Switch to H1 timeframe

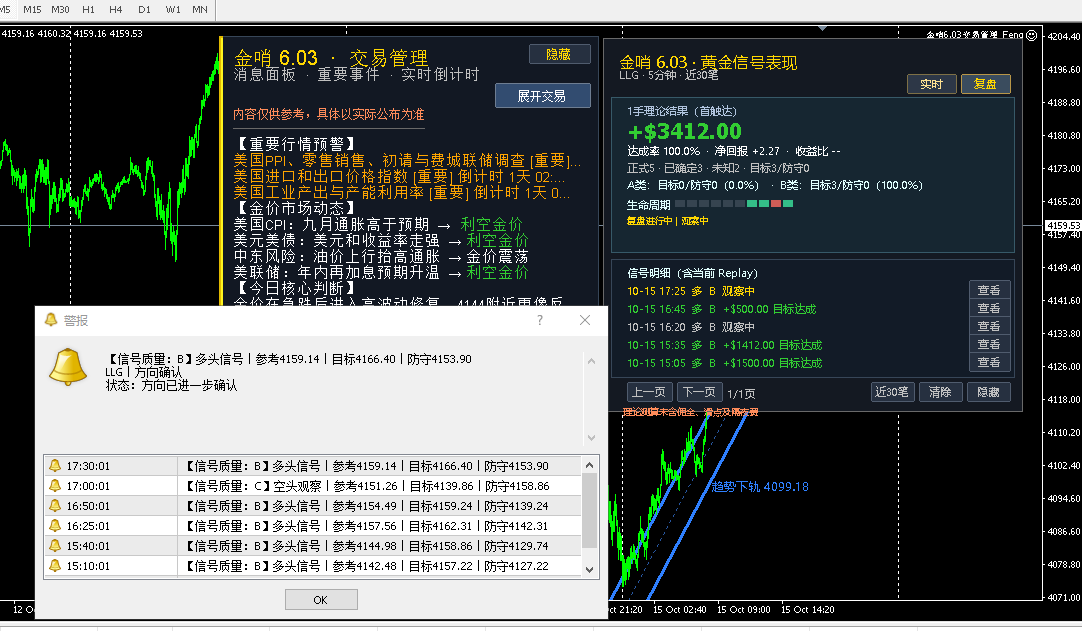[x=88, y=10]
